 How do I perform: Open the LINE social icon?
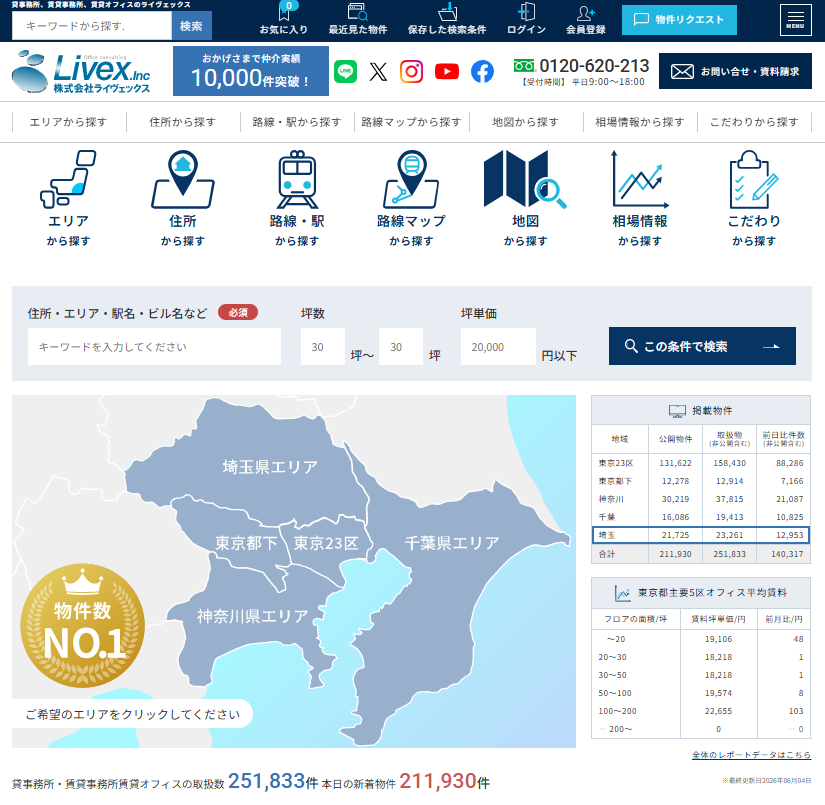pos(346,71)
